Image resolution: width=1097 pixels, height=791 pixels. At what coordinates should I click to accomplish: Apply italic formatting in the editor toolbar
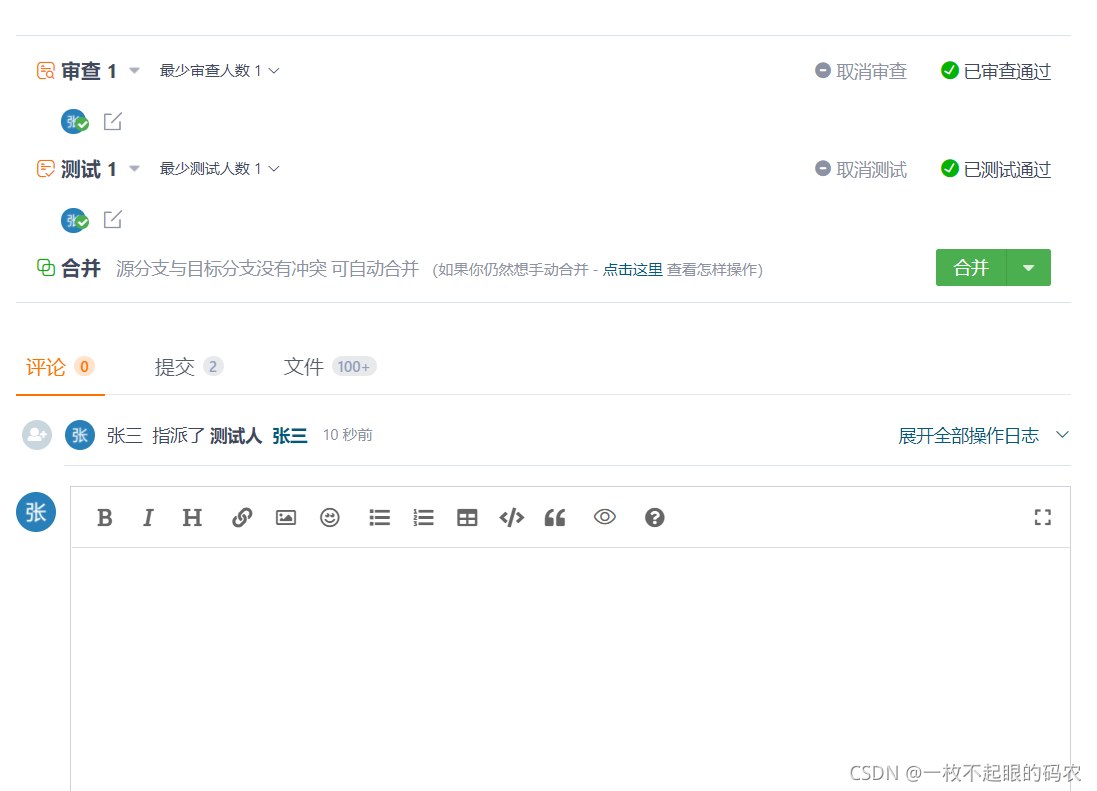click(148, 517)
